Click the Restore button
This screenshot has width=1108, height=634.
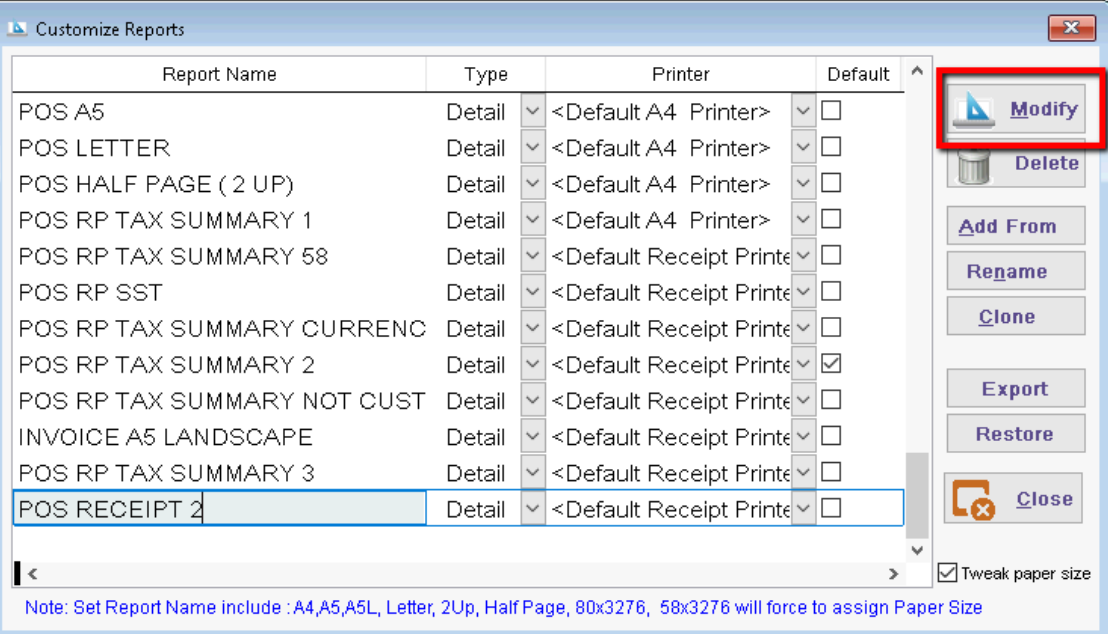1015,434
